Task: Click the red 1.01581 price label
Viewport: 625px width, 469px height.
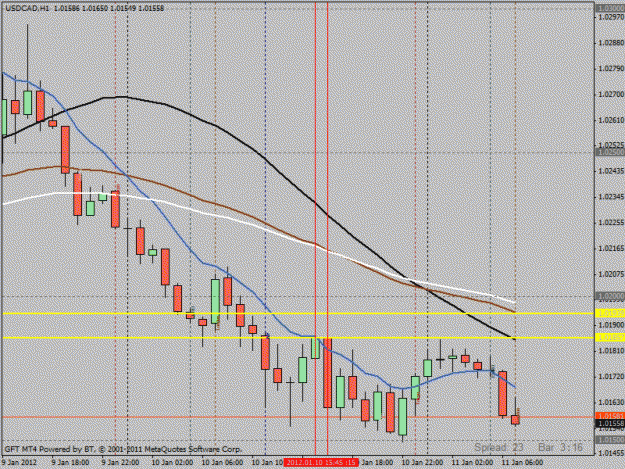Action: coord(610,416)
